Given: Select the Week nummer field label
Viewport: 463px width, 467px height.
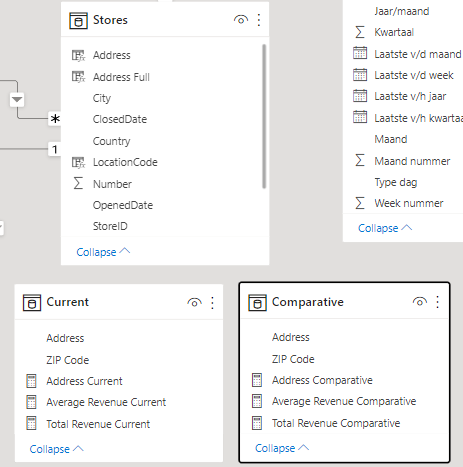Looking at the screenshot, I should tap(409, 203).
